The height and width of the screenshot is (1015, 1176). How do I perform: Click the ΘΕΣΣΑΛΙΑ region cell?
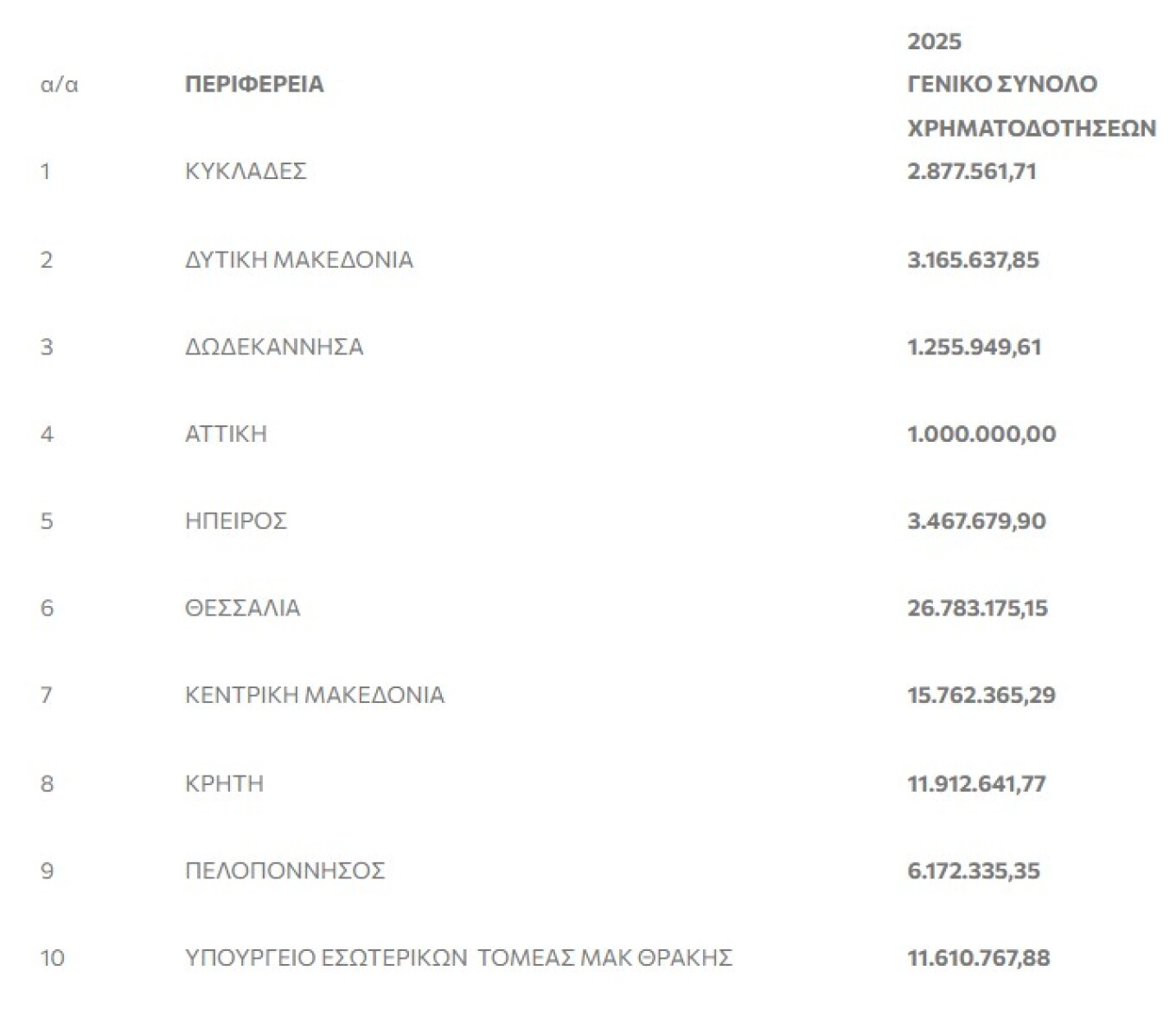point(242,609)
